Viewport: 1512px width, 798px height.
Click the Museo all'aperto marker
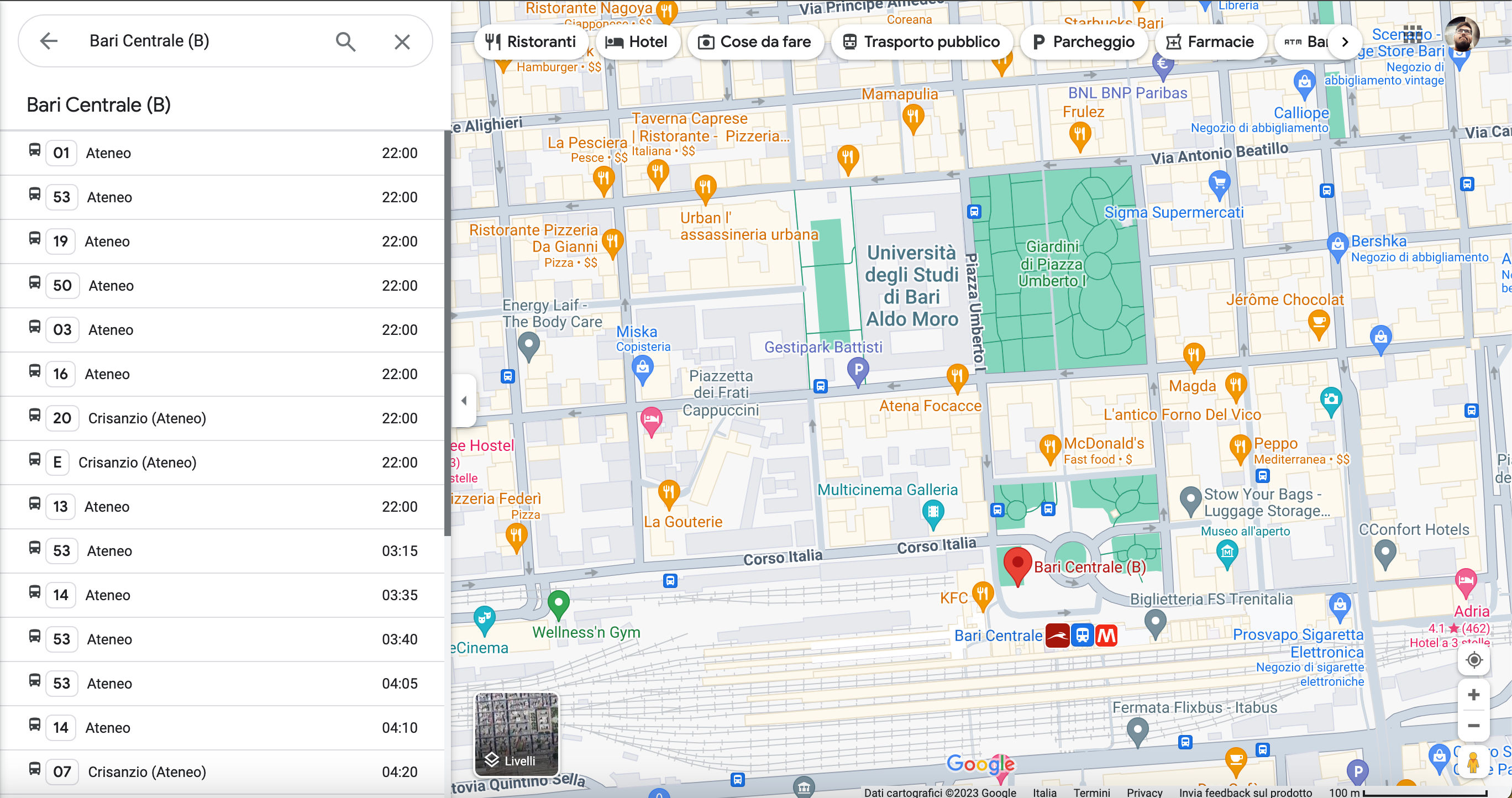[x=1227, y=553]
